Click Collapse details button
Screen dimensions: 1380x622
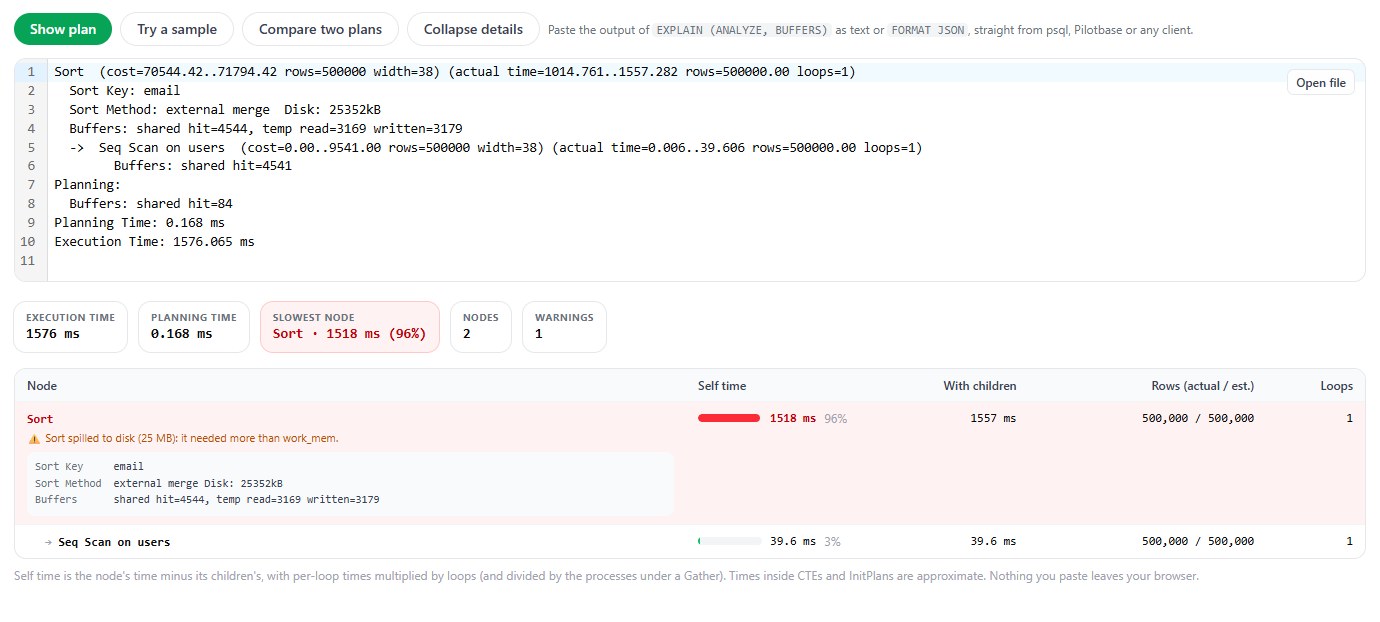[x=473, y=29]
